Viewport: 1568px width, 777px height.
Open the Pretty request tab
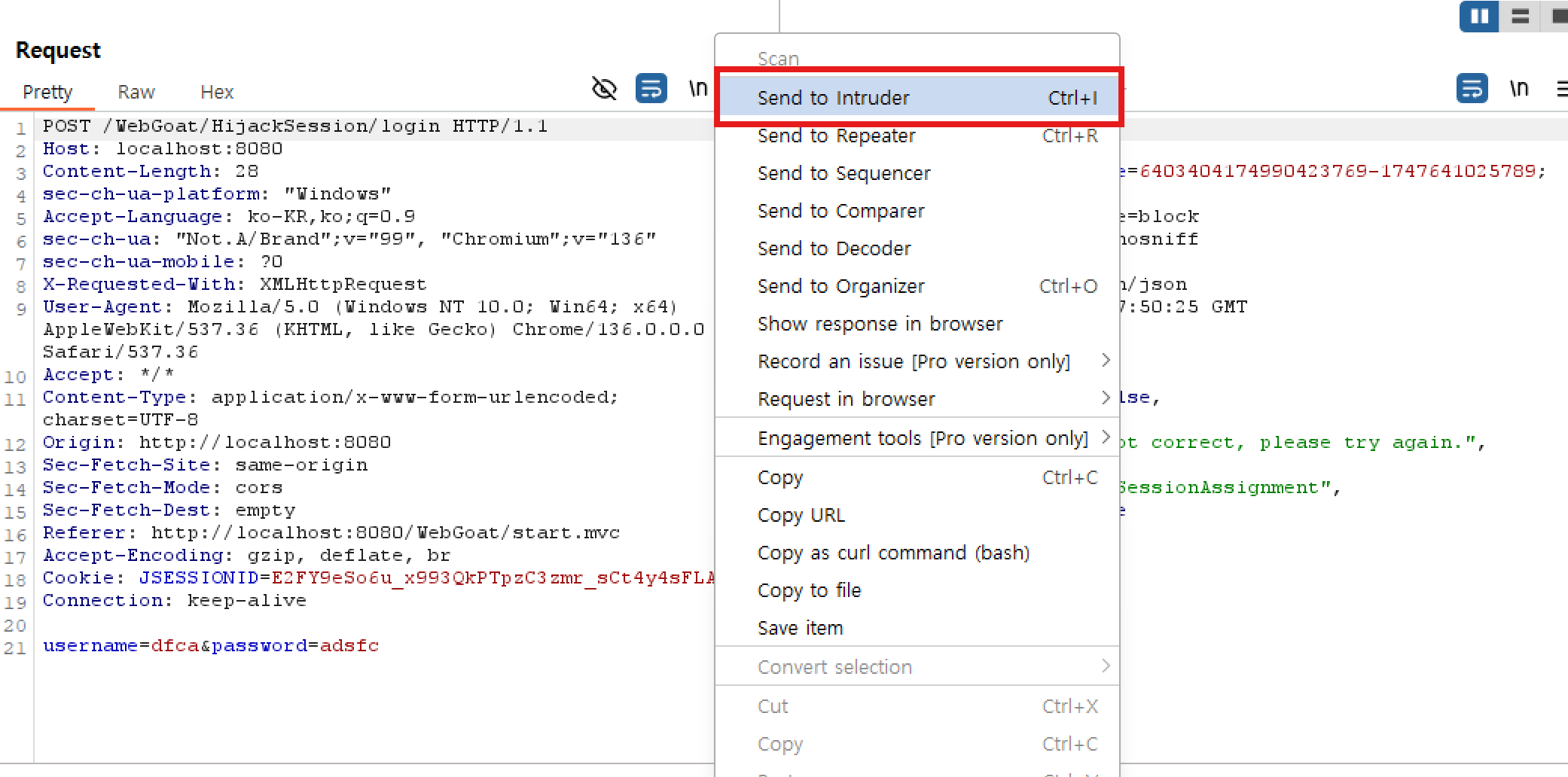point(47,92)
